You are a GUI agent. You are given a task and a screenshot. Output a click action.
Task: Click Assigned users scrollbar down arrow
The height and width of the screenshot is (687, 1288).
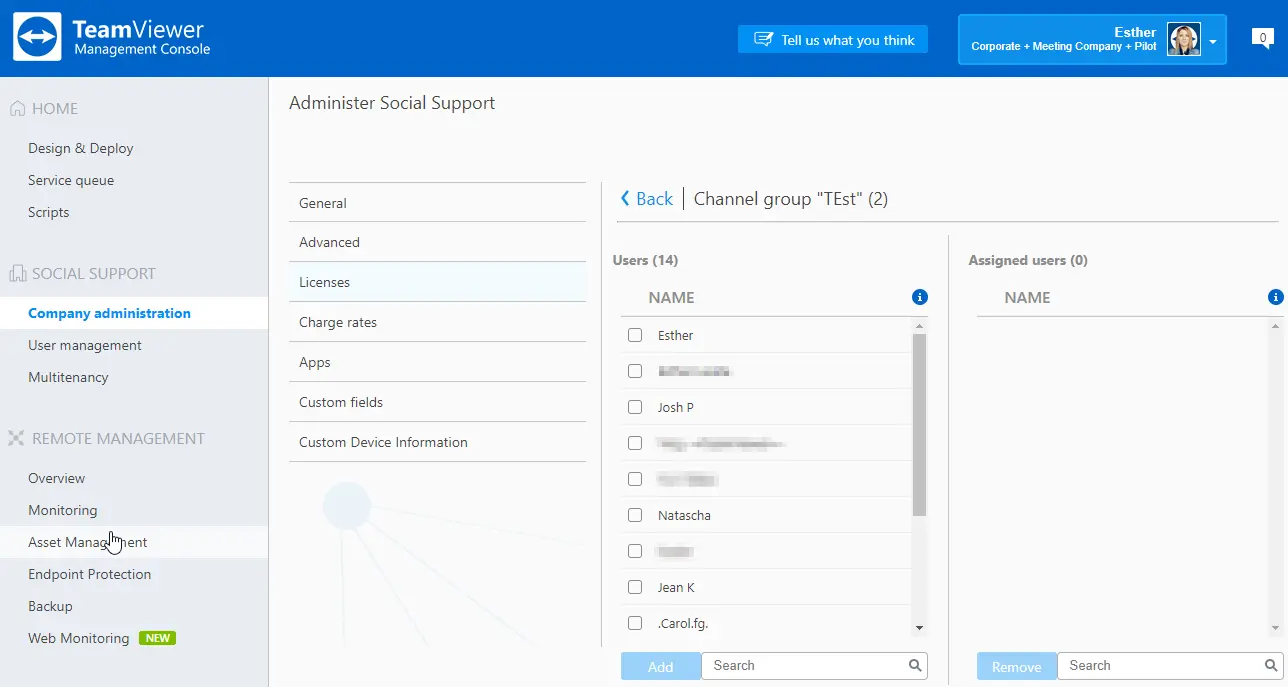[x=1275, y=627]
